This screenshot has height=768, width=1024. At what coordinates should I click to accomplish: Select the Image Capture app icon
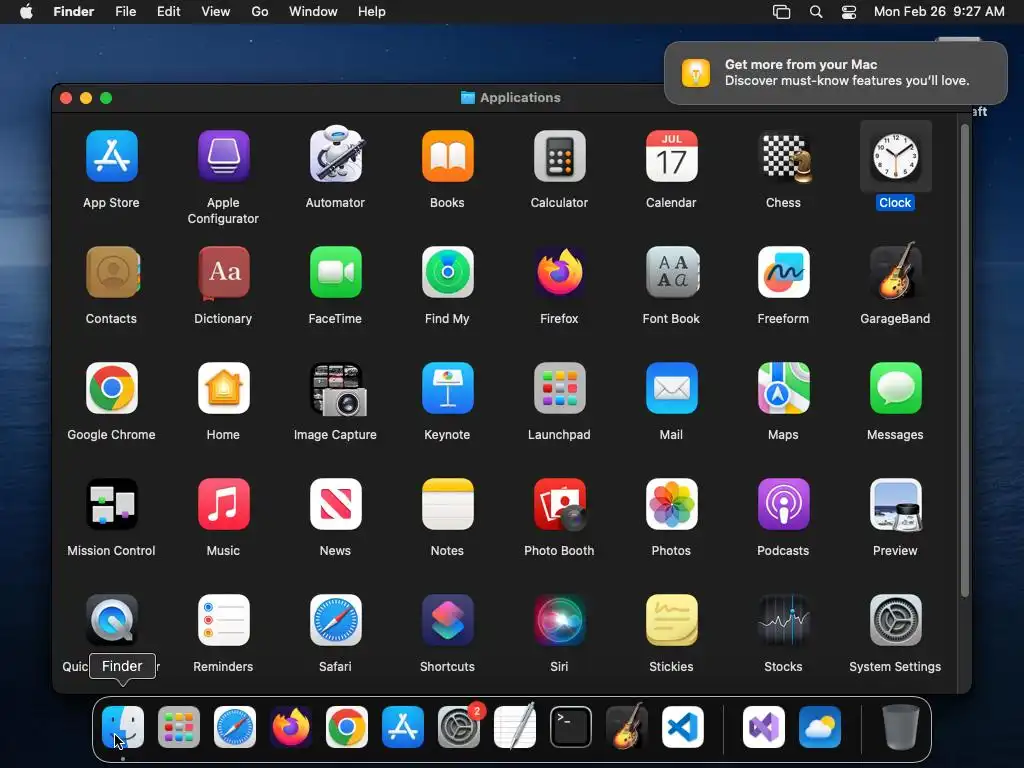click(338, 389)
